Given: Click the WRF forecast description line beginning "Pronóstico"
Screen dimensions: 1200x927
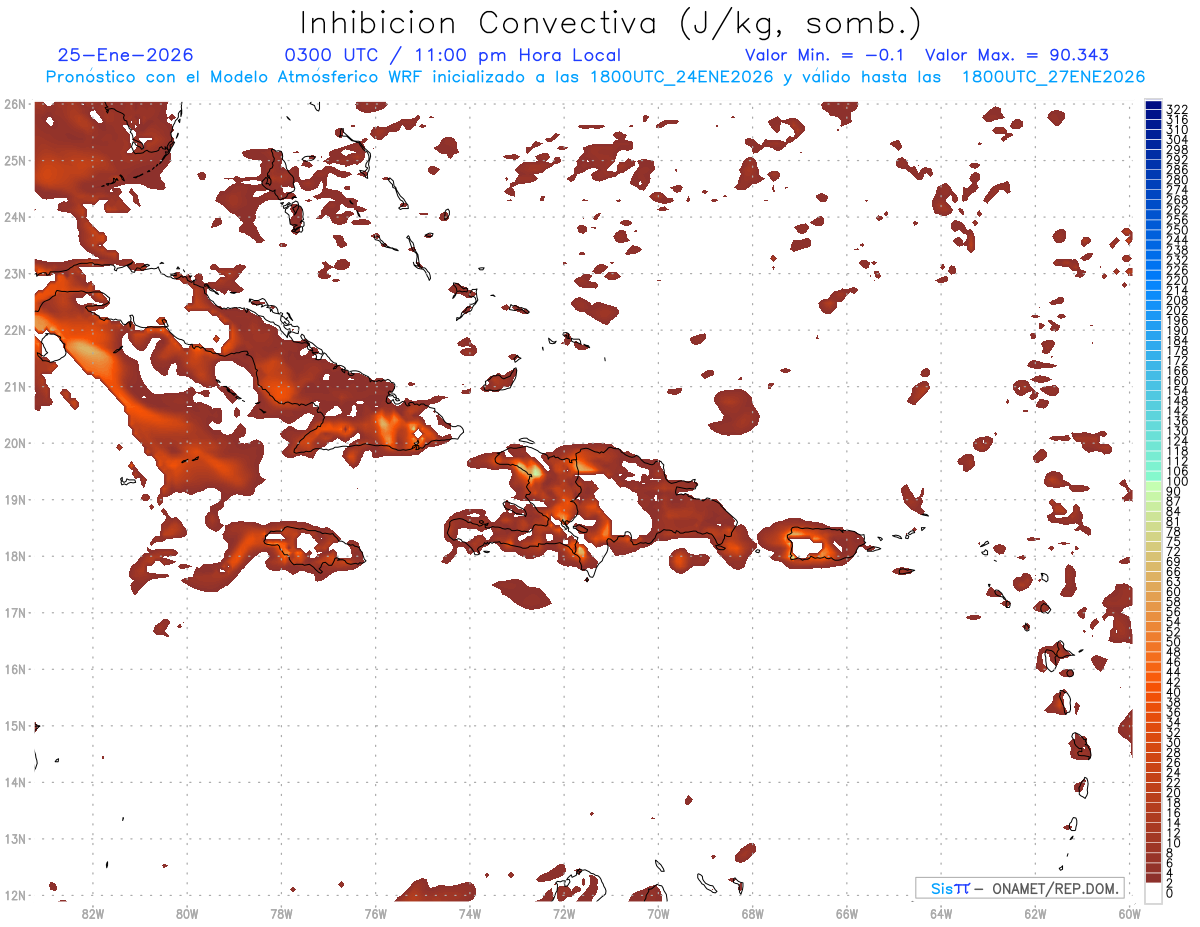Looking at the screenshot, I should (595, 77).
